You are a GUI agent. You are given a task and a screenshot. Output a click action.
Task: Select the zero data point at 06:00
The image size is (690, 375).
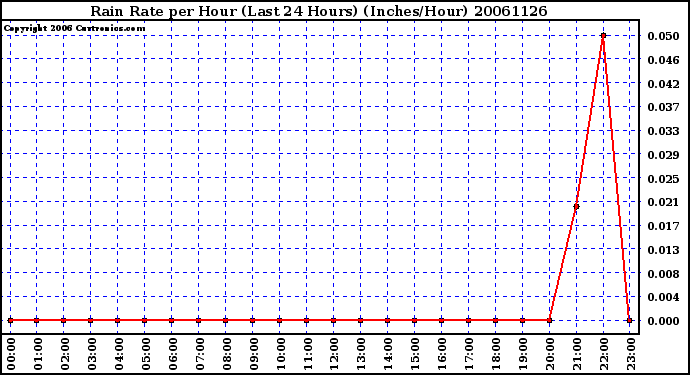click(172, 320)
